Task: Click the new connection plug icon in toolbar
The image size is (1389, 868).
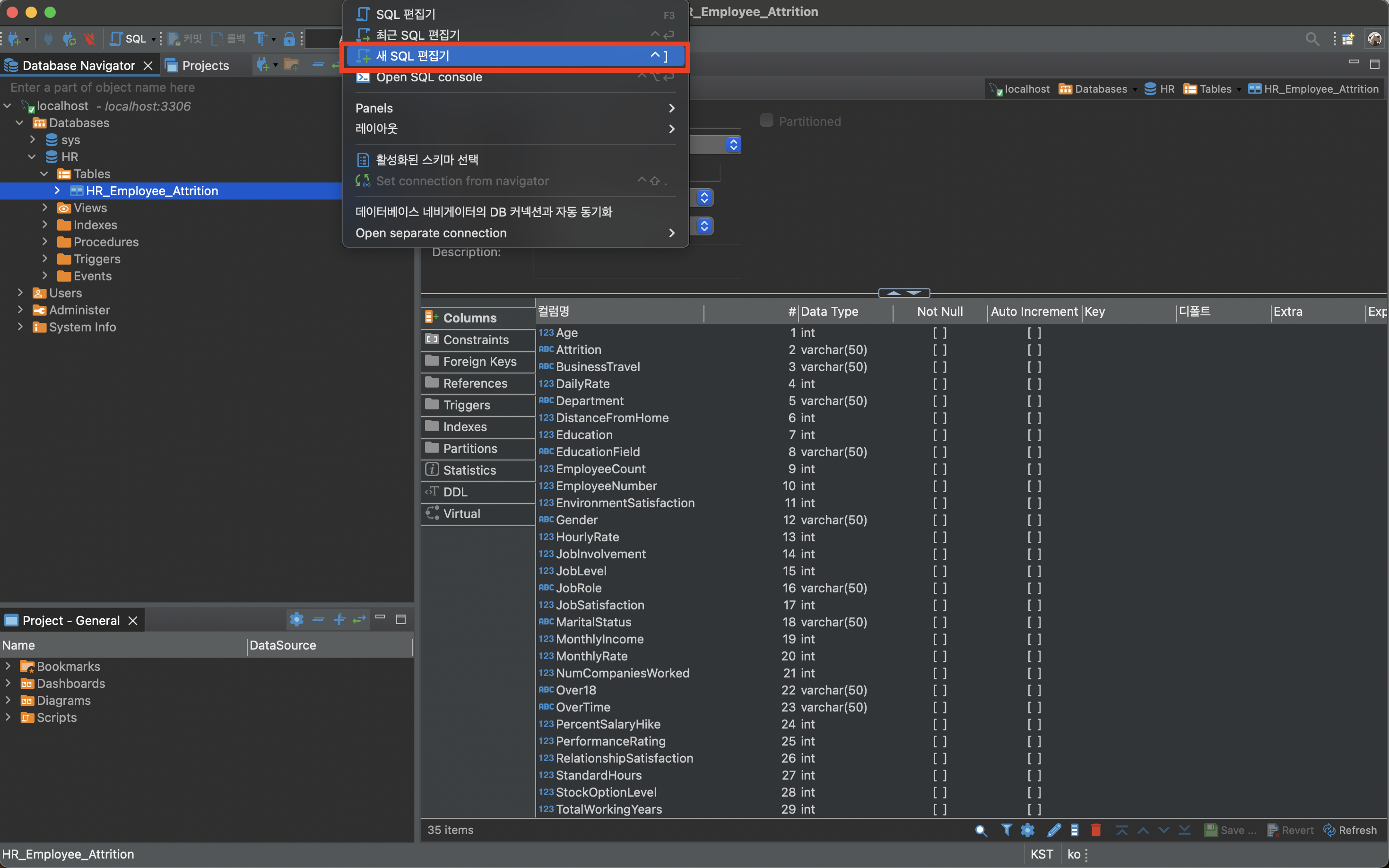Action: coord(14,39)
